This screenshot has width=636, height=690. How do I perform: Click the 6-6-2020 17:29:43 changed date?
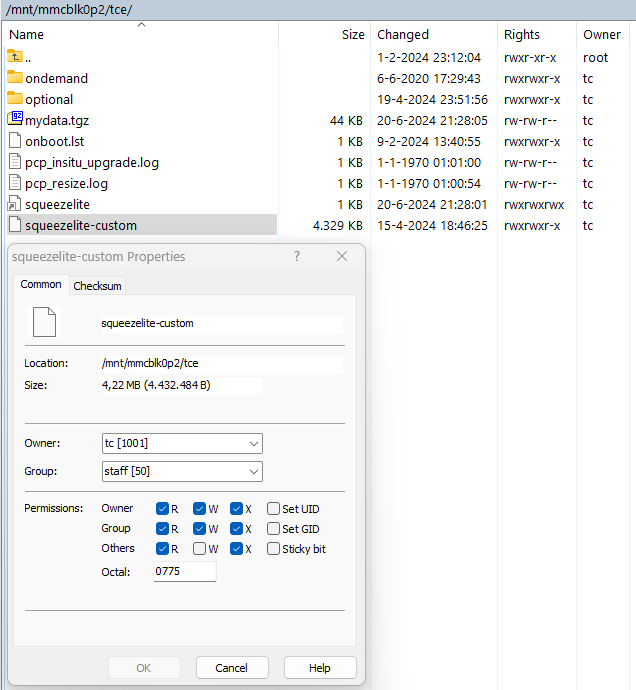429,78
